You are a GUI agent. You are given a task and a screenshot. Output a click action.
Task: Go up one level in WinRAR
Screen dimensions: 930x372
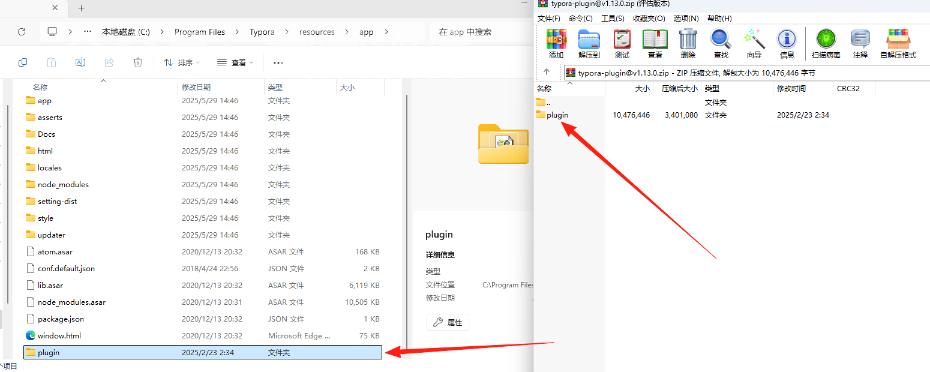pyautogui.click(x=547, y=72)
